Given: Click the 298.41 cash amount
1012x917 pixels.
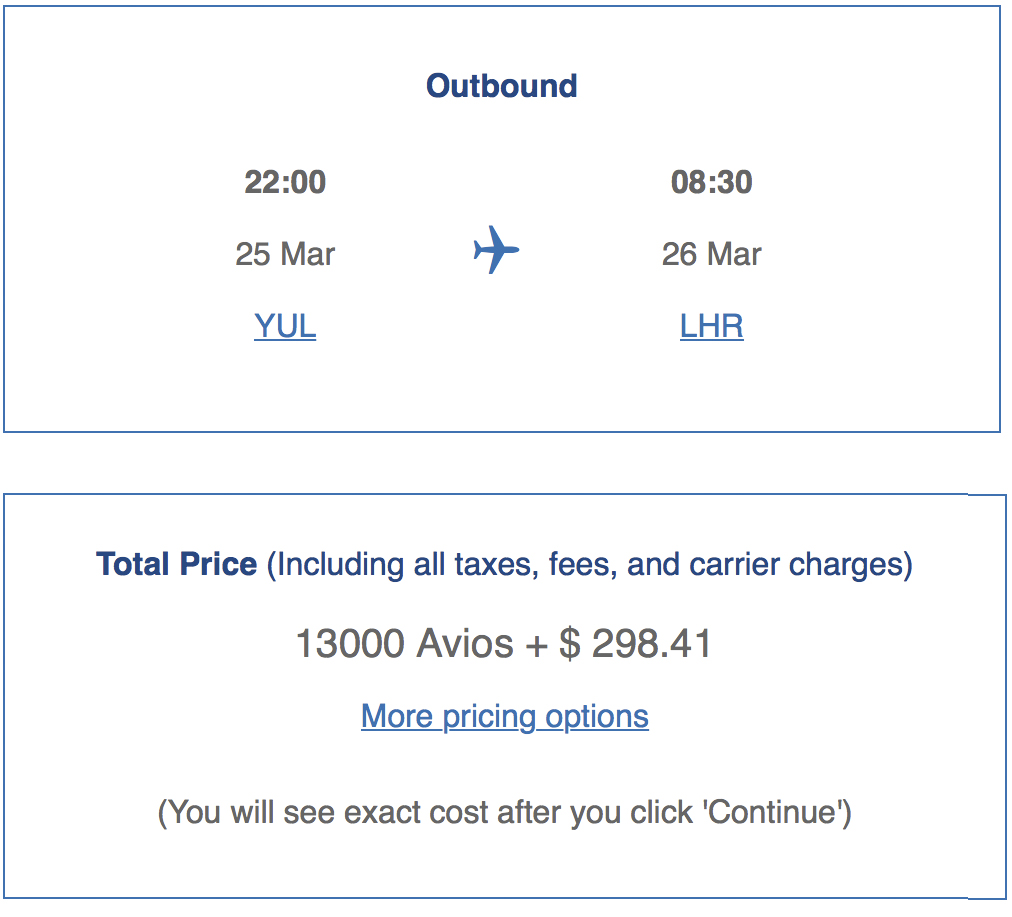Looking at the screenshot, I should tap(652, 644).
